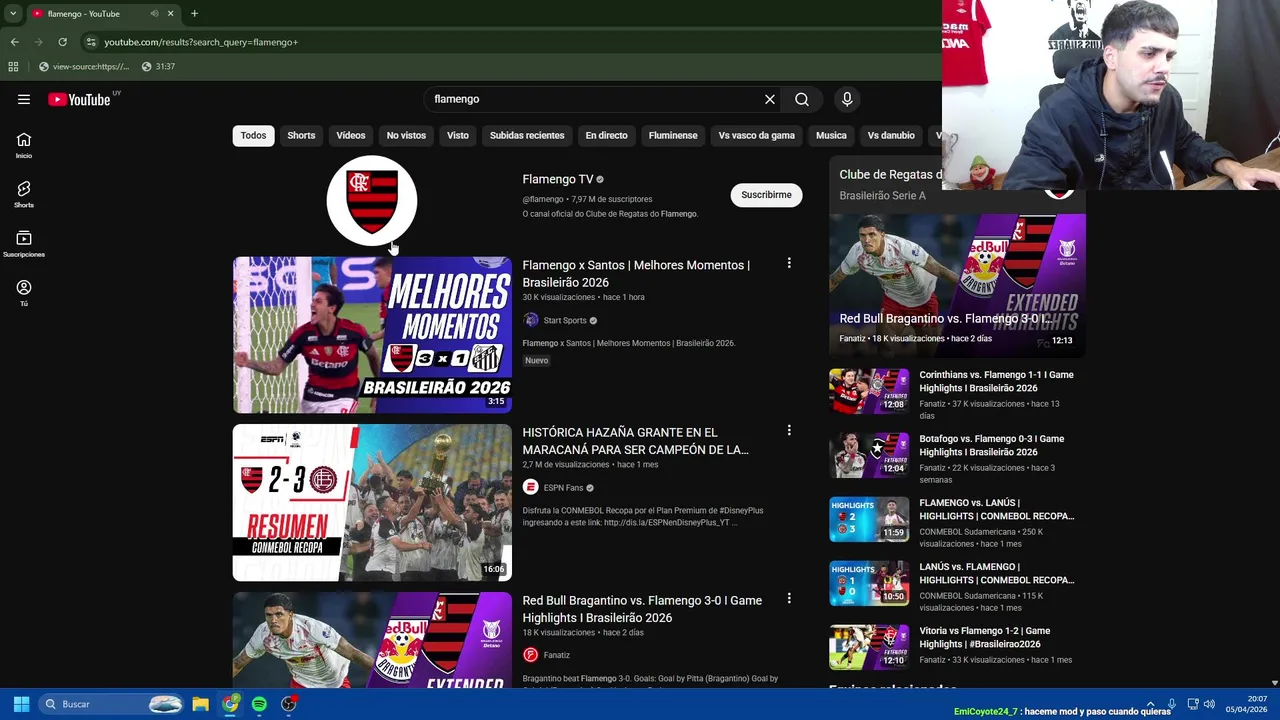Mute the tab via its speaker icon
This screenshot has width=1280, height=720.
(x=154, y=14)
